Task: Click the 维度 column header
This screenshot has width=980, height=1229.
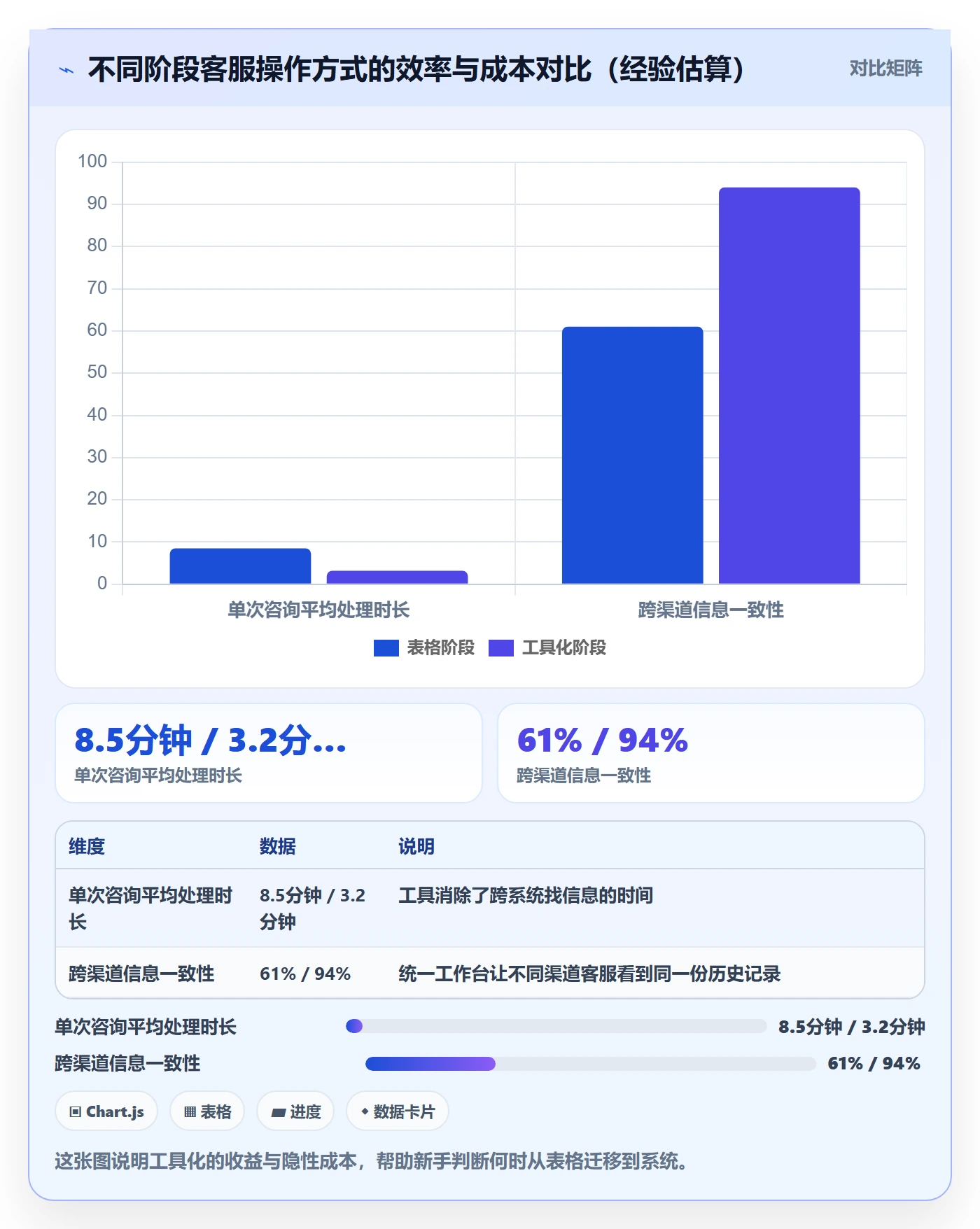Action: [87, 846]
